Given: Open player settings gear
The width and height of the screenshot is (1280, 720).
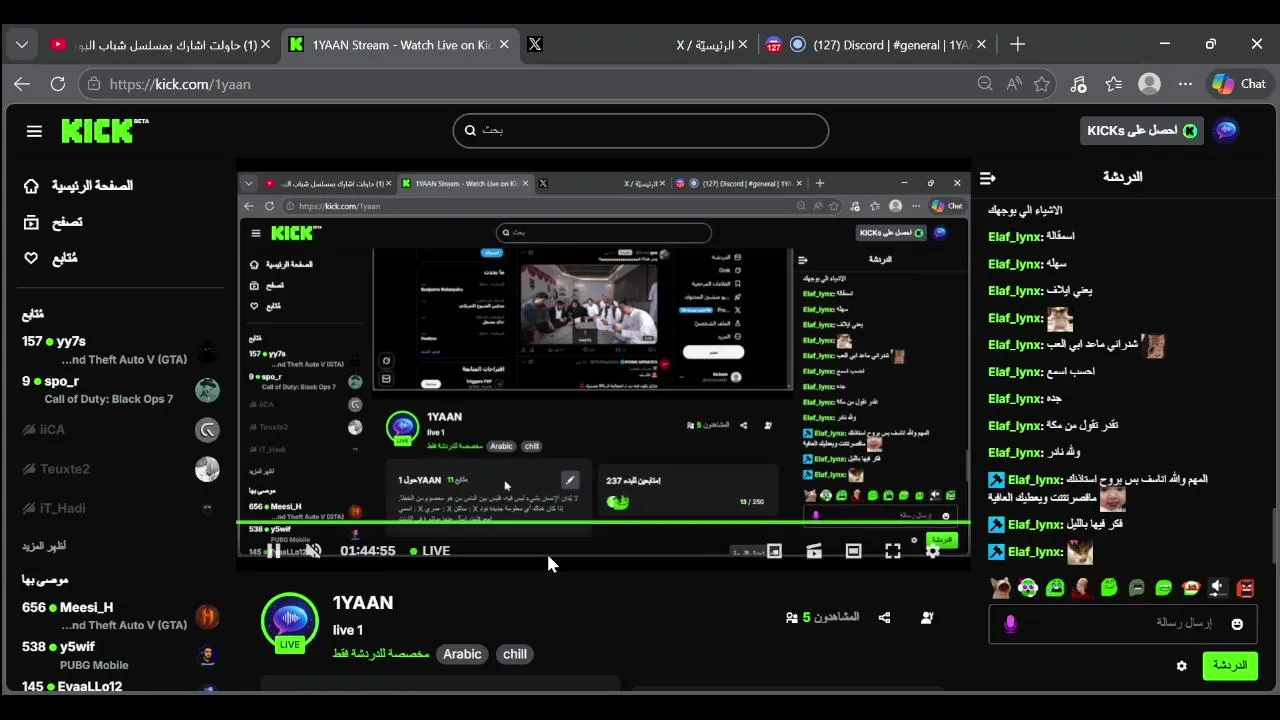Looking at the screenshot, I should click(x=933, y=551).
